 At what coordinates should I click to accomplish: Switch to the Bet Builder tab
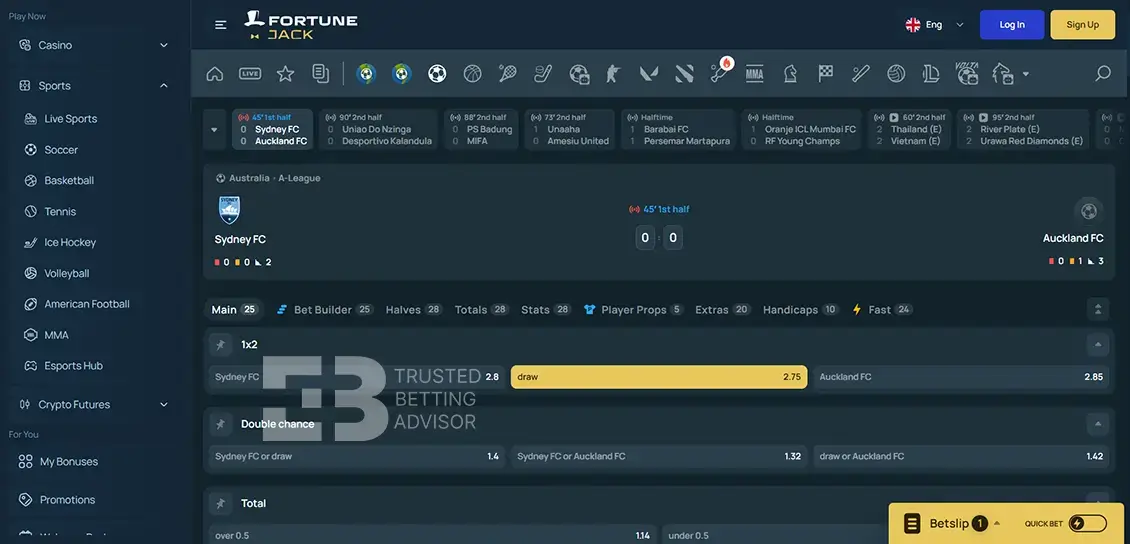tap(324, 310)
